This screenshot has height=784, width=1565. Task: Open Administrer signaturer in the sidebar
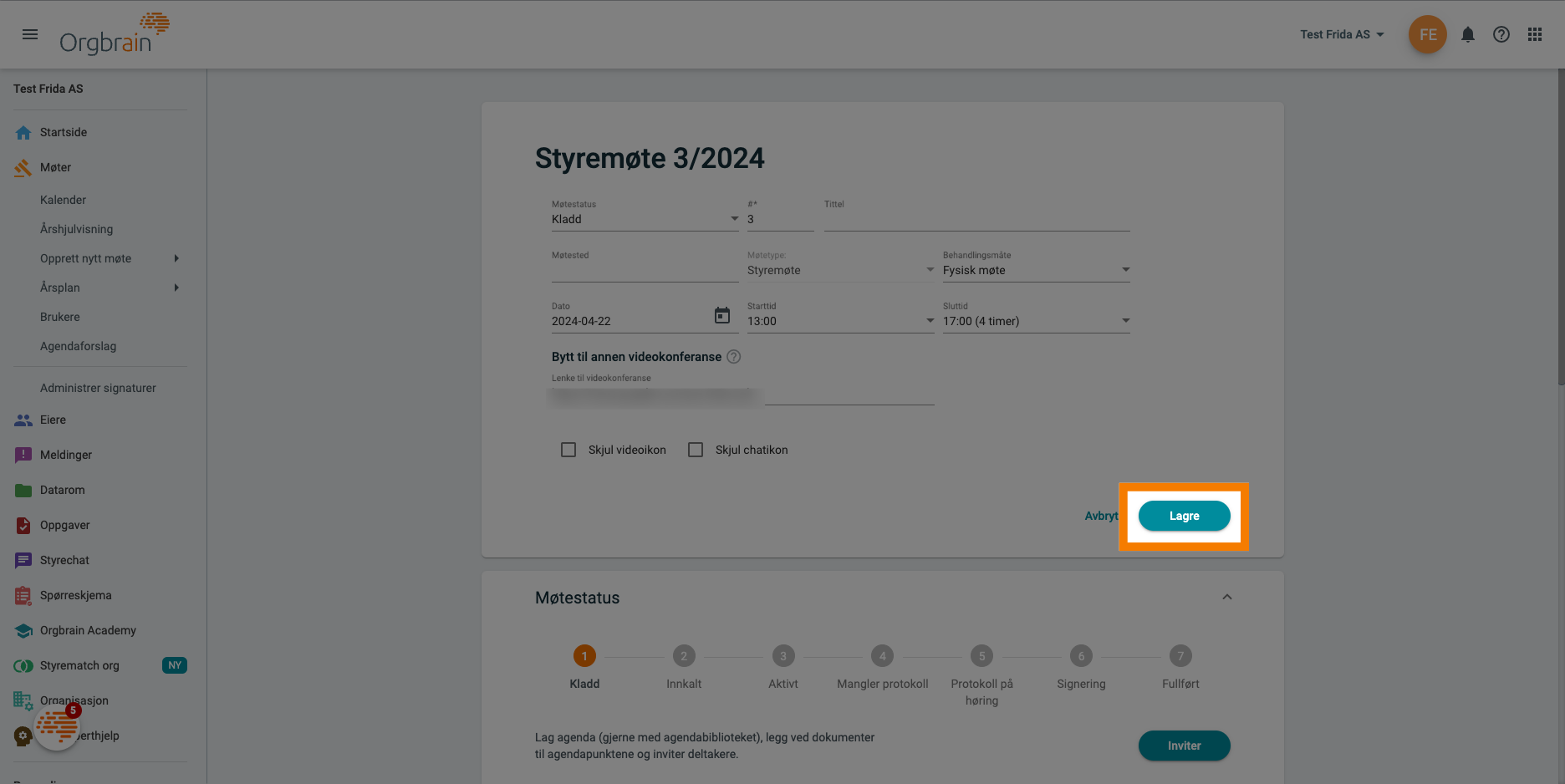click(98, 388)
